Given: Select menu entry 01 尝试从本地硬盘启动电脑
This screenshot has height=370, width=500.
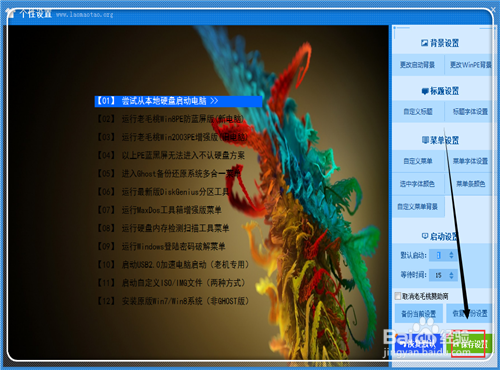Looking at the screenshot, I should coord(178,101).
